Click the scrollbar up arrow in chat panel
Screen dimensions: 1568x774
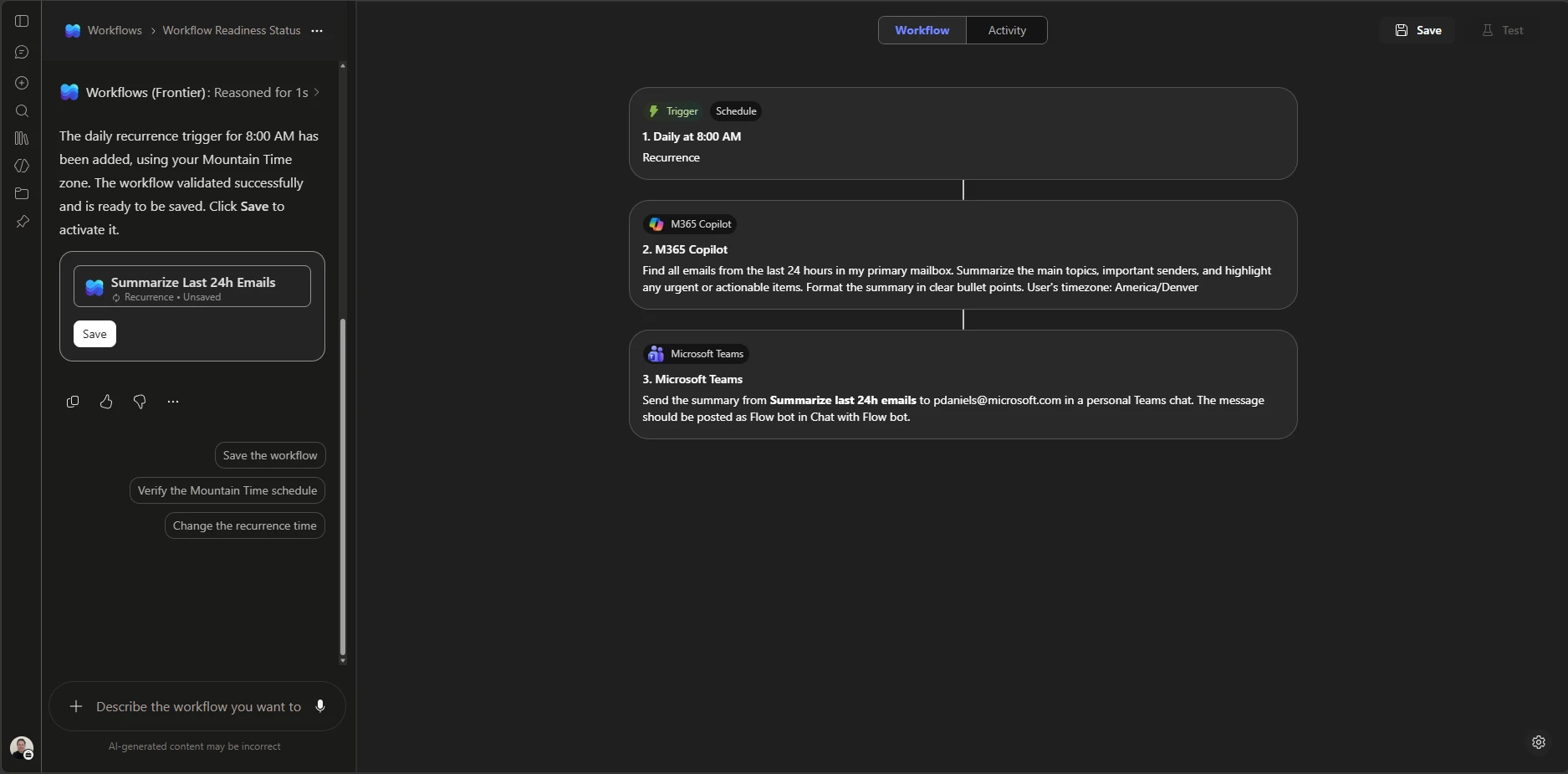(x=342, y=65)
